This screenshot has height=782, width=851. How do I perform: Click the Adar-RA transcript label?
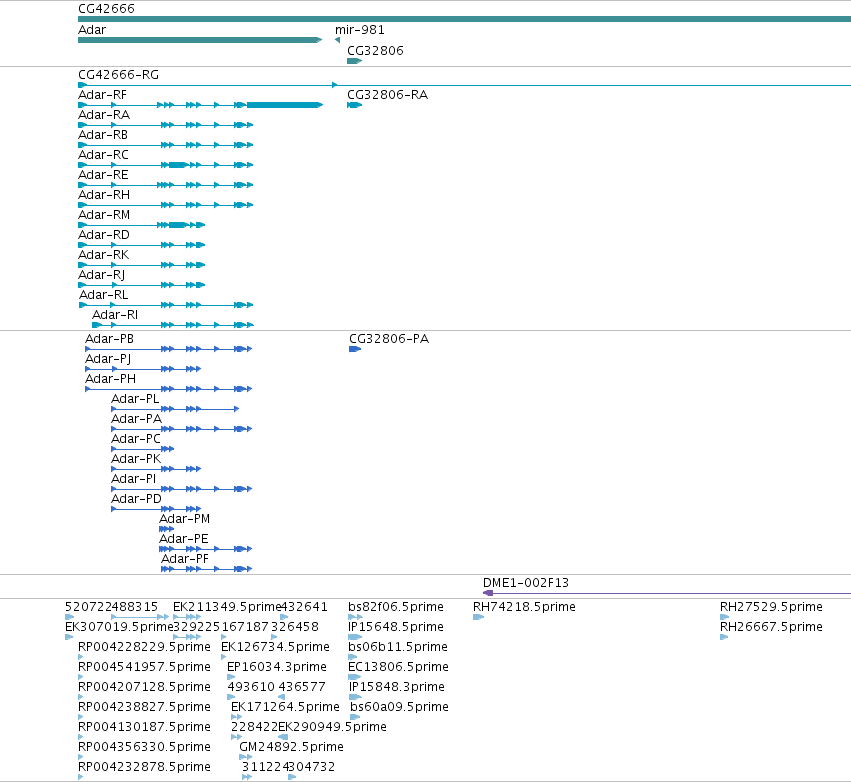(104, 115)
